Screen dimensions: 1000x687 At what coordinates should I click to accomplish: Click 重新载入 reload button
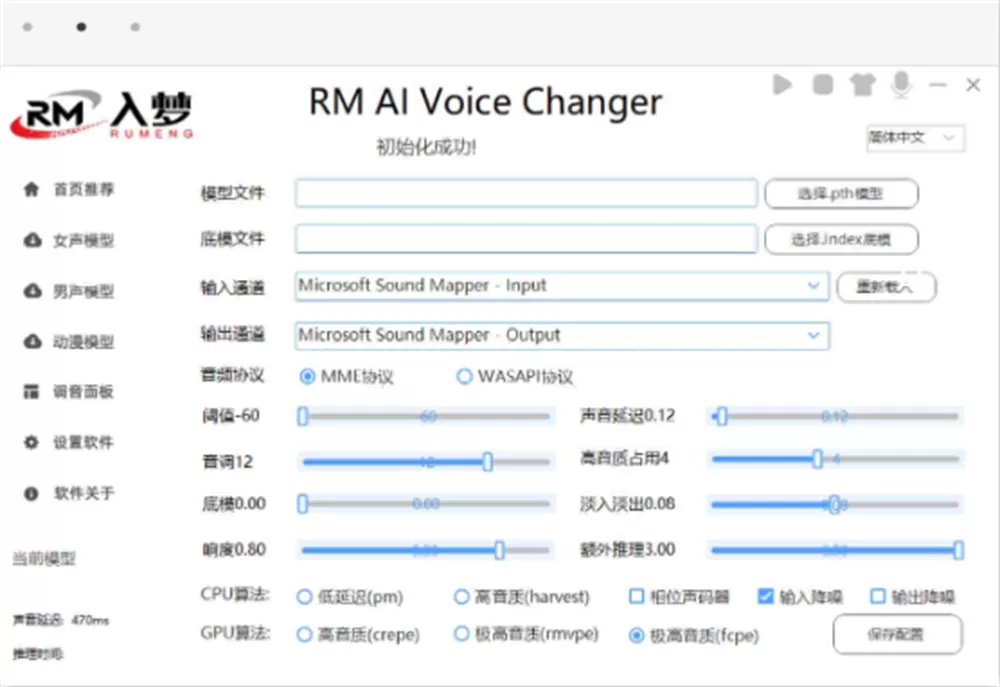pos(886,287)
